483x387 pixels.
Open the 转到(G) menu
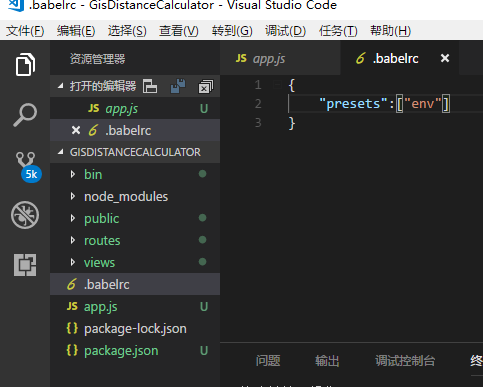(x=232, y=31)
